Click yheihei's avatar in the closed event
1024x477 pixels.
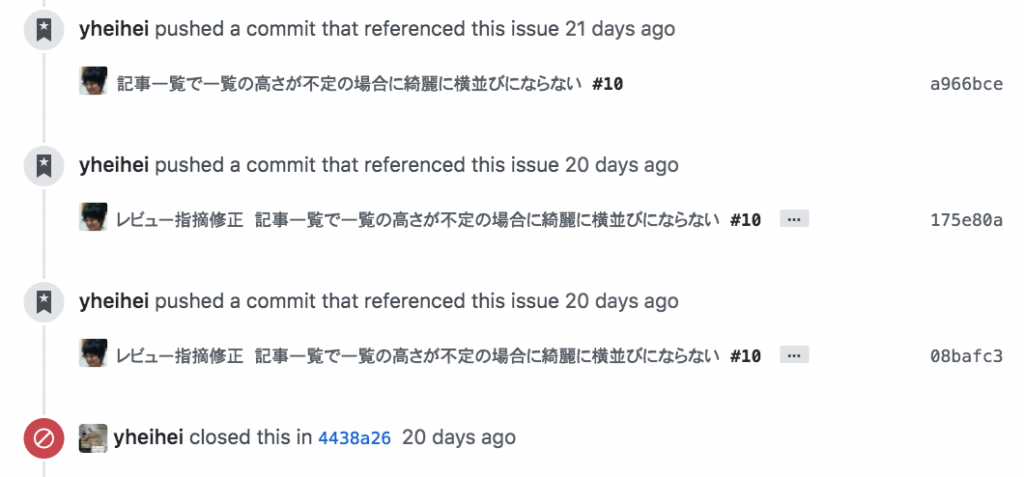[93, 438]
